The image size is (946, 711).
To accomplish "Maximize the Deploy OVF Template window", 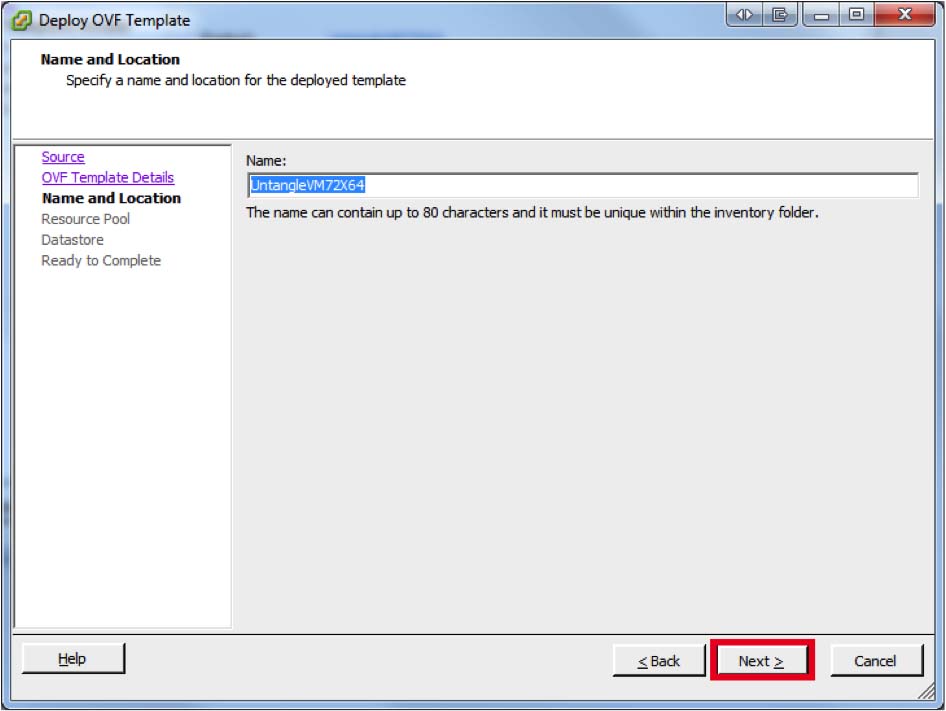I will (856, 14).
